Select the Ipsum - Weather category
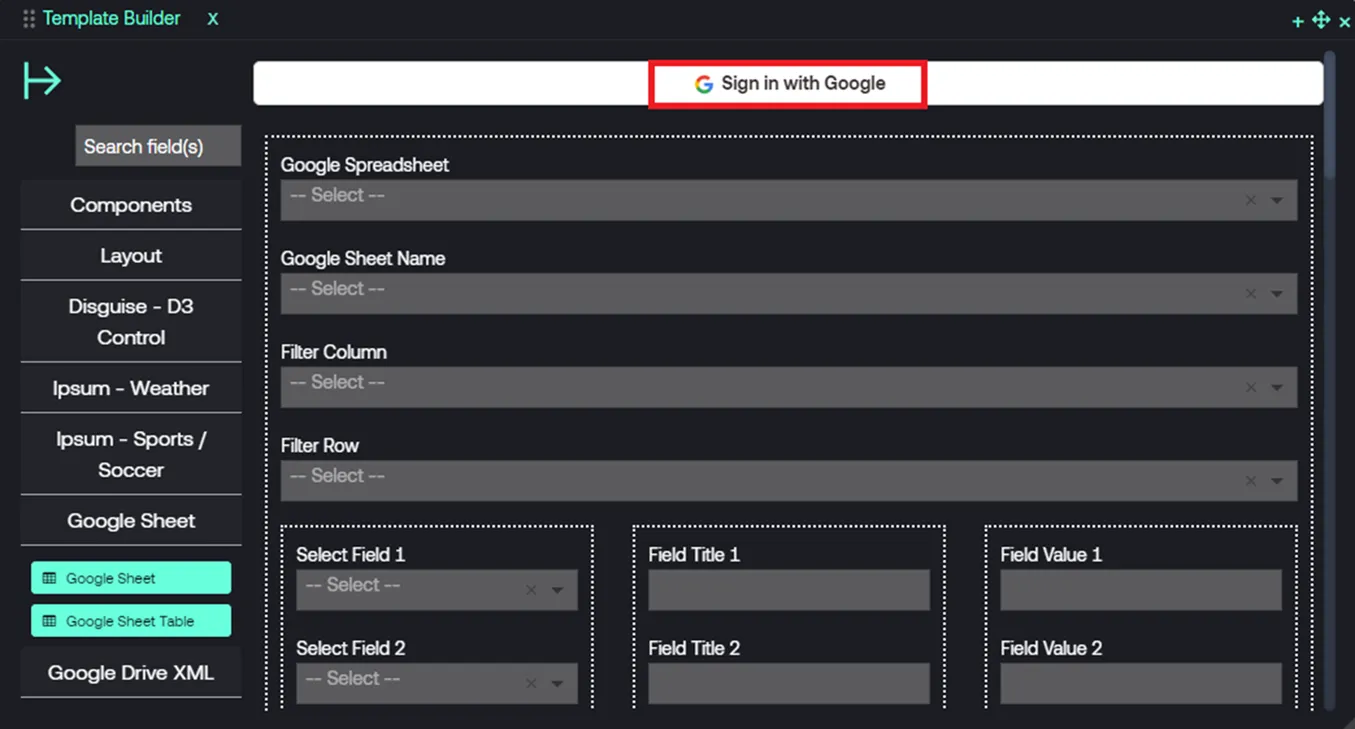This screenshot has height=729, width=1355. (131, 388)
